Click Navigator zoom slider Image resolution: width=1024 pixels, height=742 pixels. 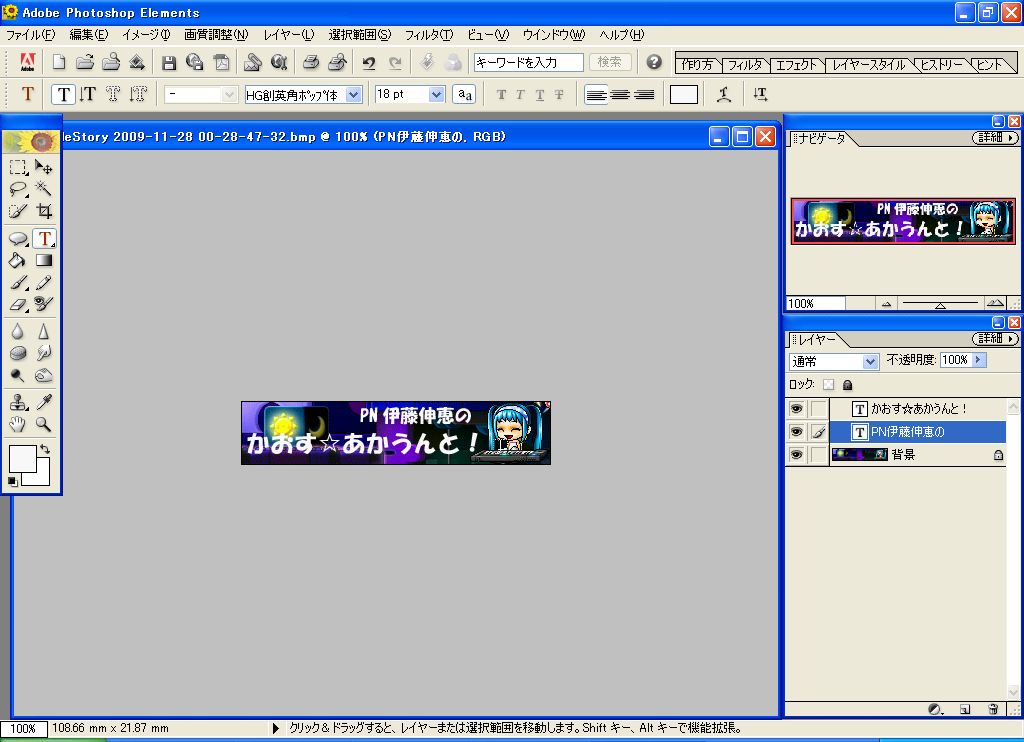point(940,303)
